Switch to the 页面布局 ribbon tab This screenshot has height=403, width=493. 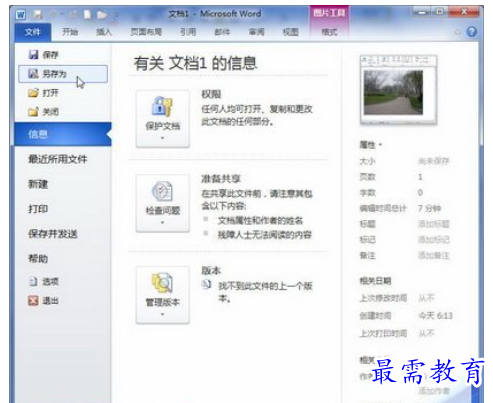pos(146,32)
